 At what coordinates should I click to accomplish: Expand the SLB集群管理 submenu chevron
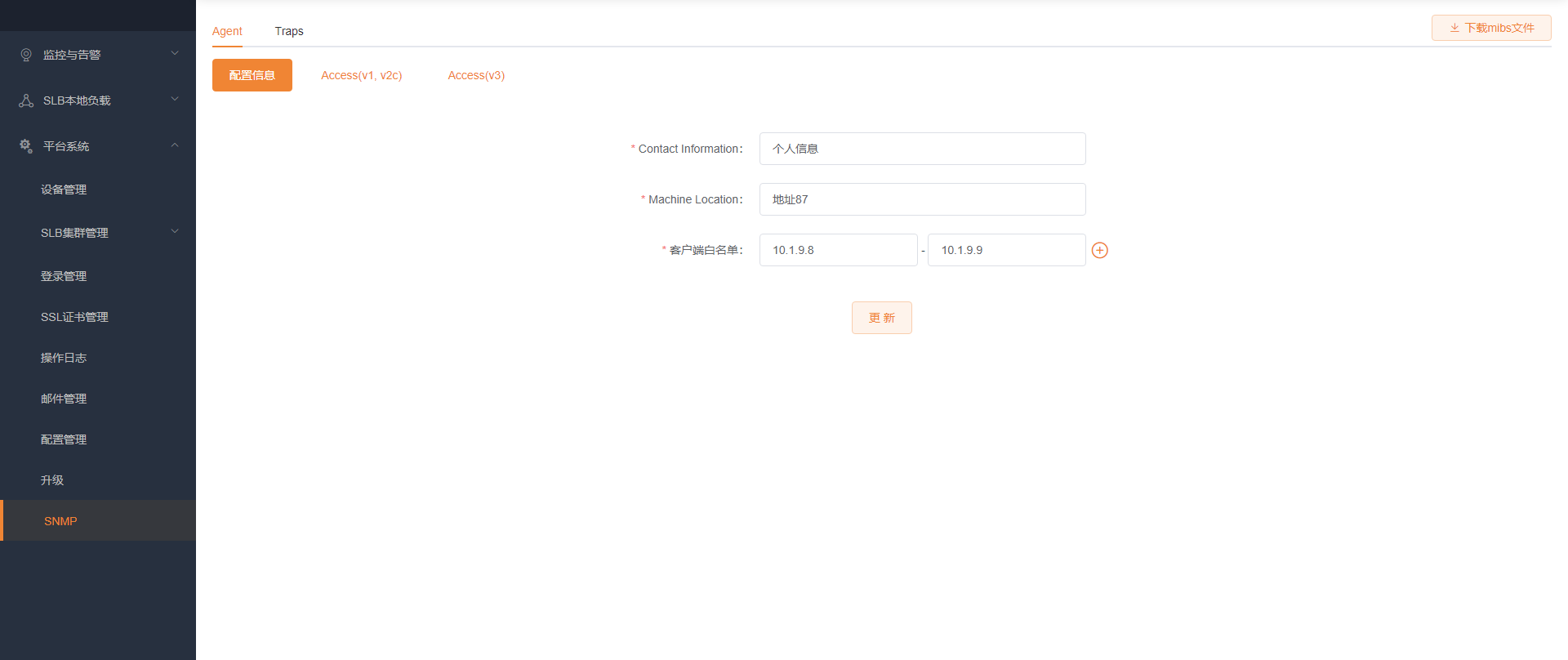175,232
